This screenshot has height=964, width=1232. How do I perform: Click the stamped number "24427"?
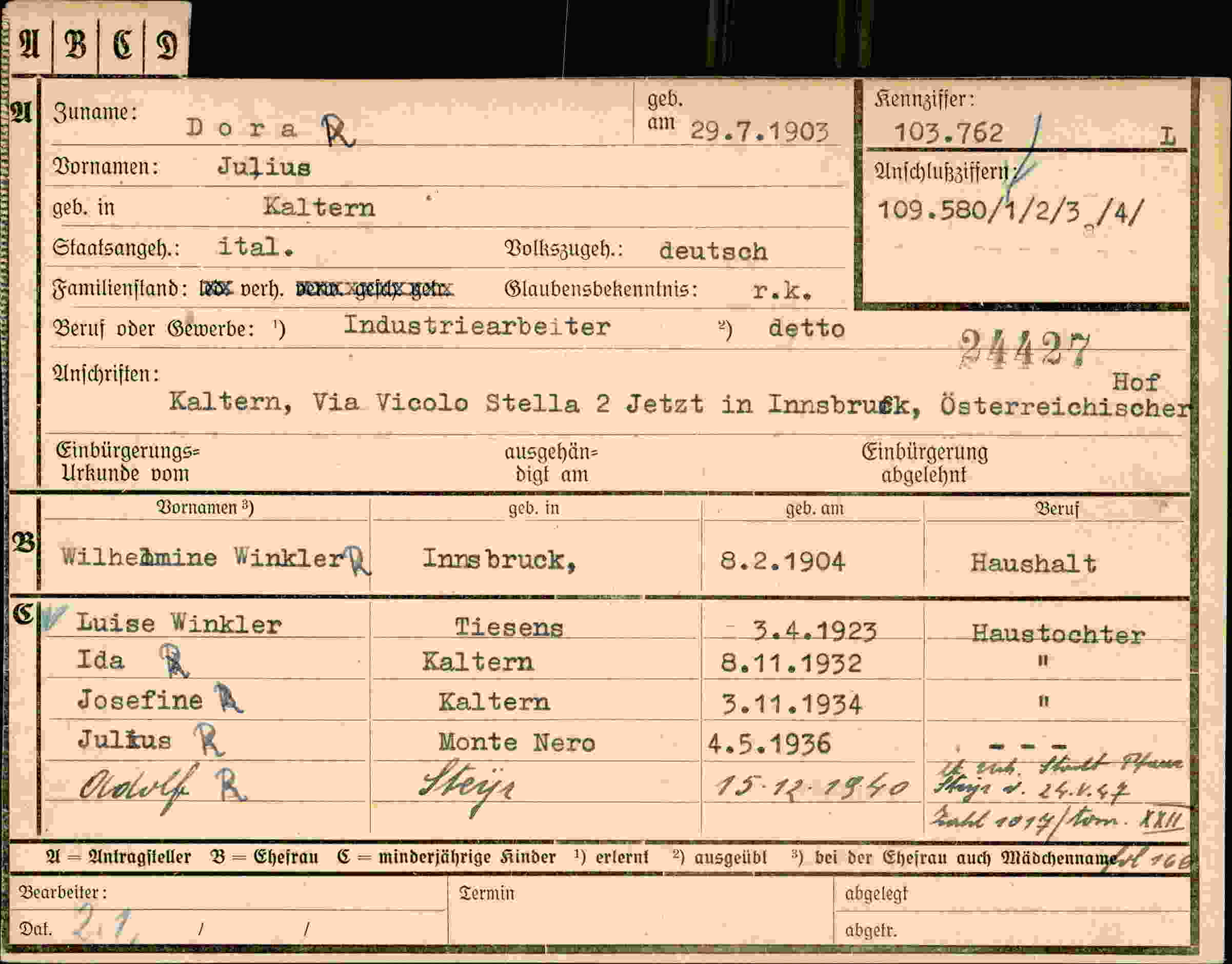[x=1024, y=348]
